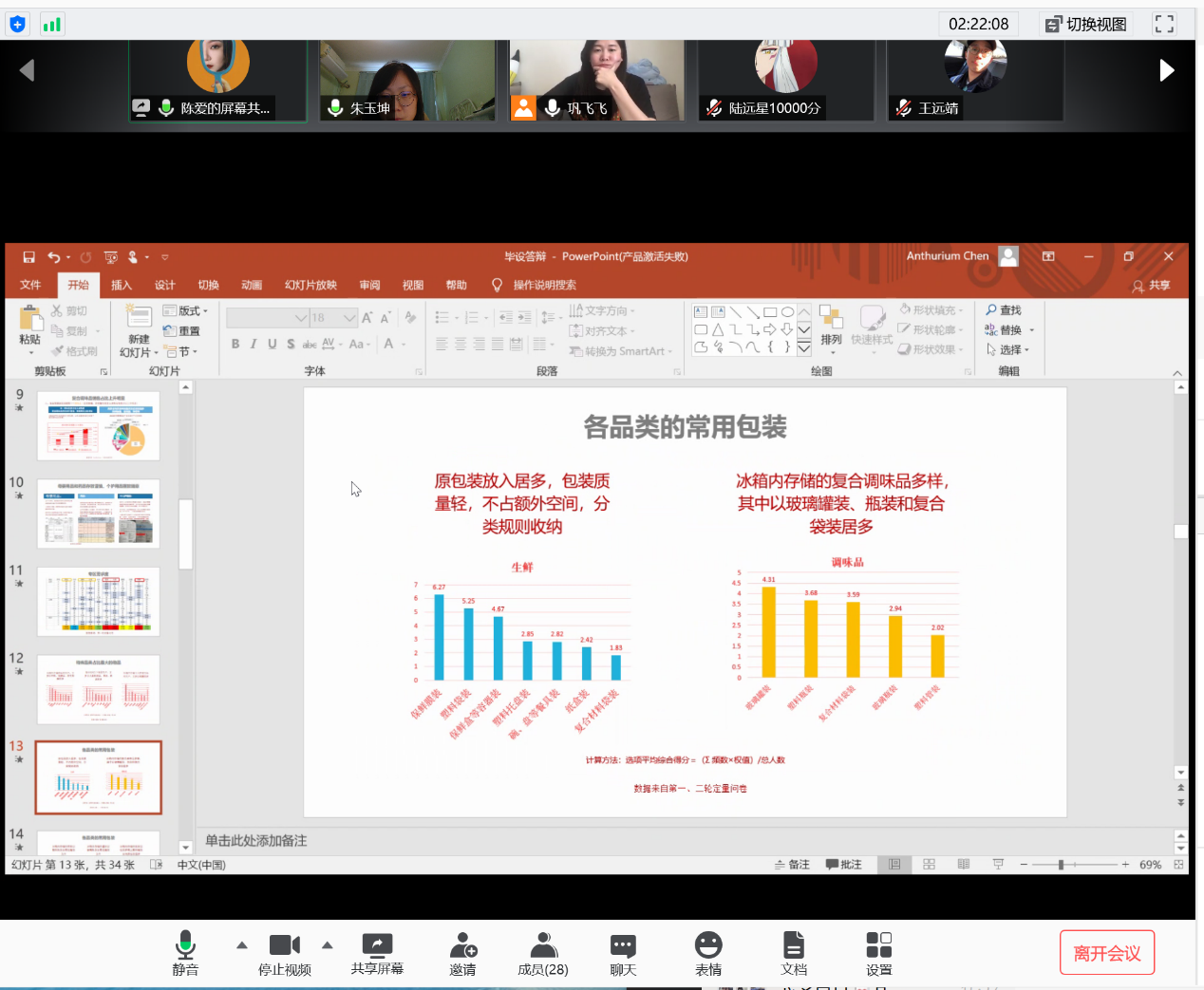The width and height of the screenshot is (1204, 990).
Task: Enter fullscreen mode icon
Action: click(1164, 24)
